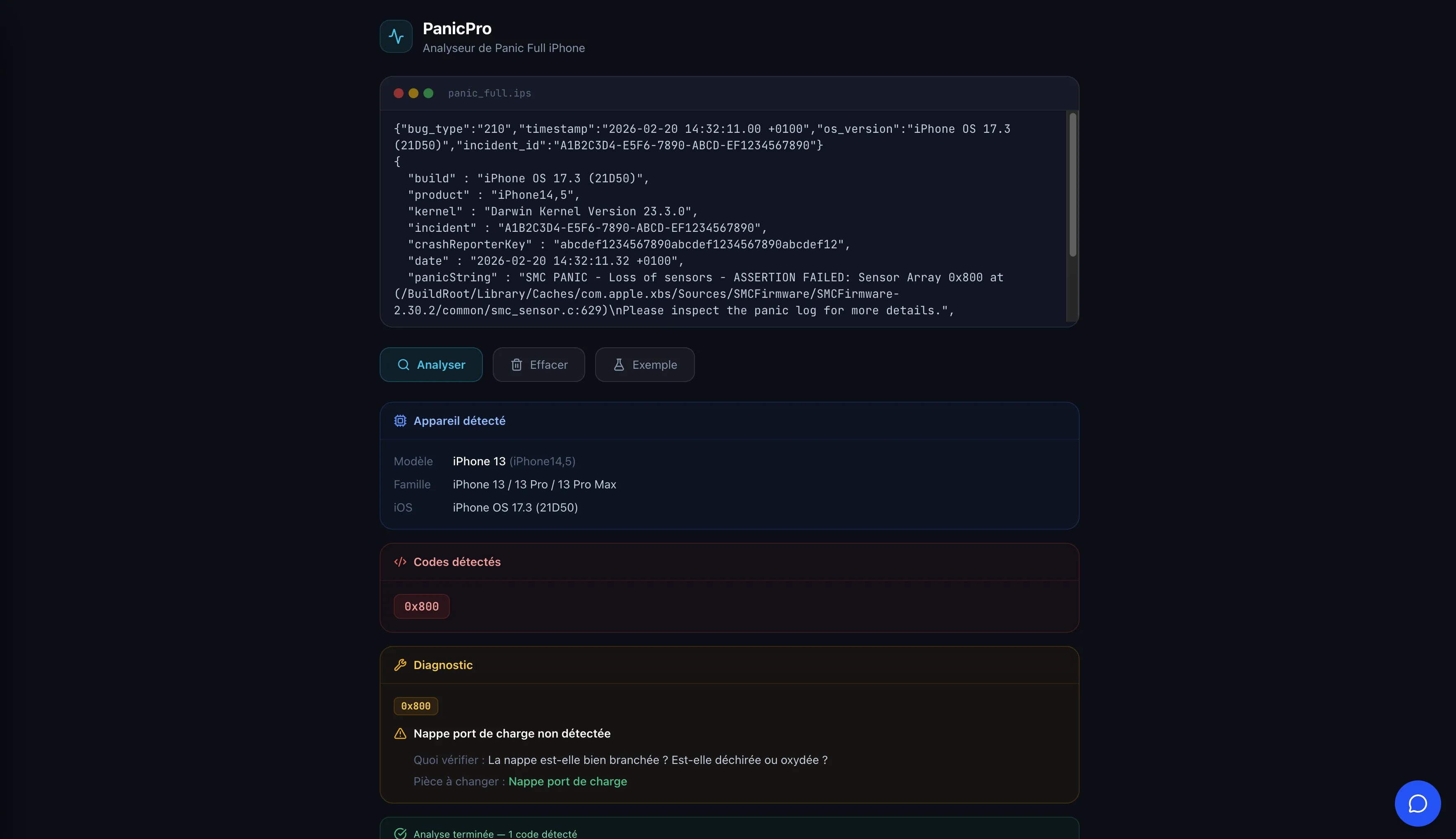
Task: Click the magnifier icon in Analyser
Action: (x=404, y=365)
